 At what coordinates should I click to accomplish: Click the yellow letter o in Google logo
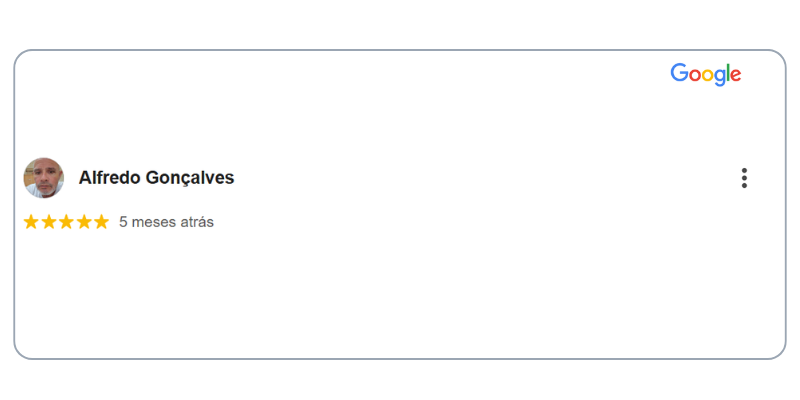(707, 76)
